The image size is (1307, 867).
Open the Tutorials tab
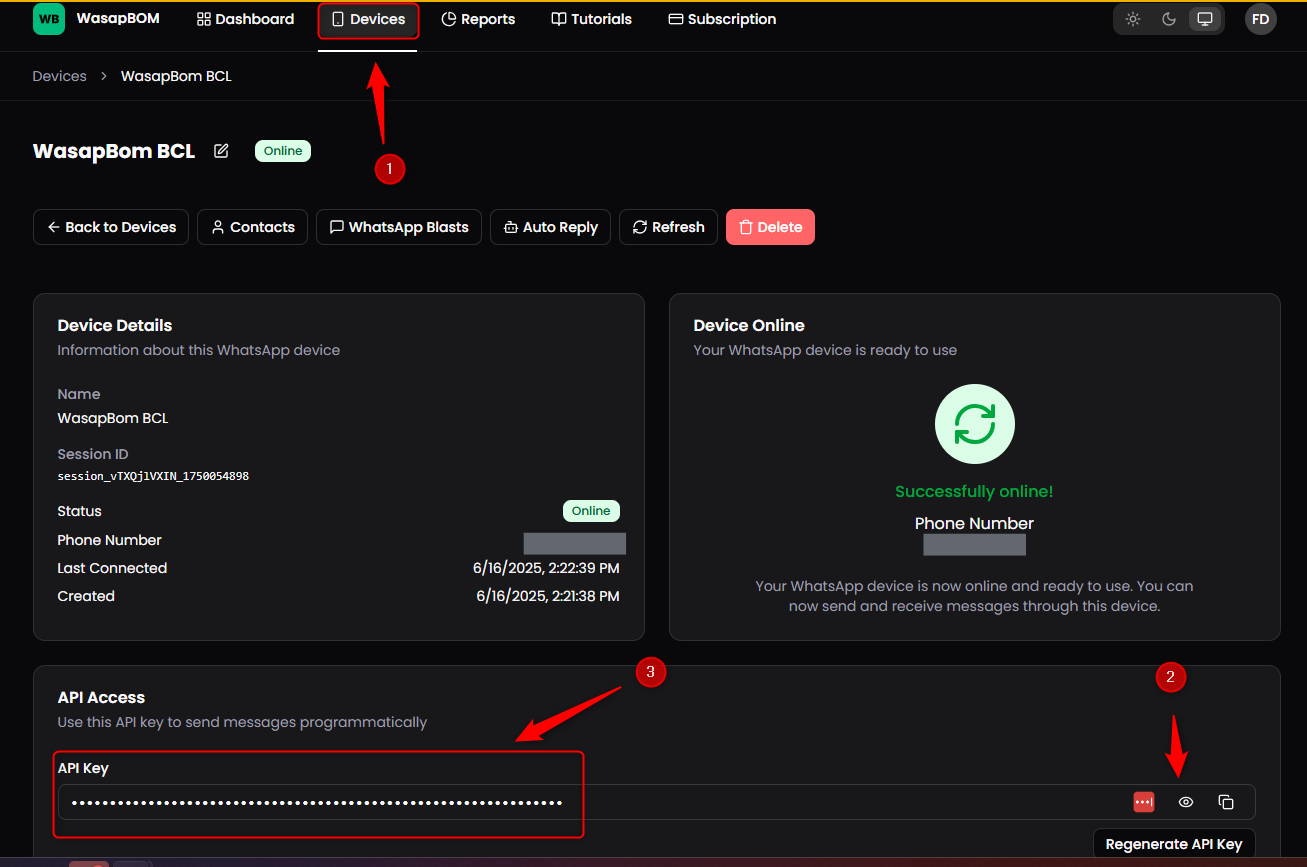tap(592, 19)
